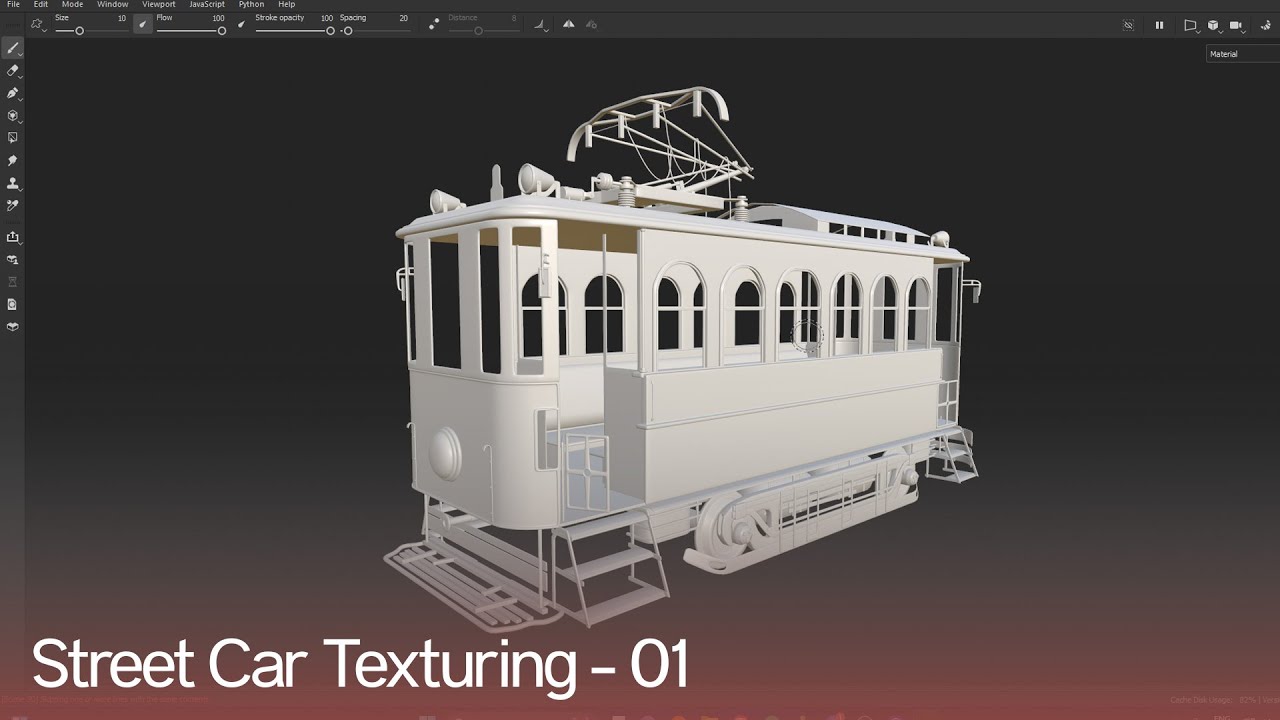Viewport: 1280px width, 720px height.
Task: Open lazy mouse curve dropdown
Action: (540, 25)
